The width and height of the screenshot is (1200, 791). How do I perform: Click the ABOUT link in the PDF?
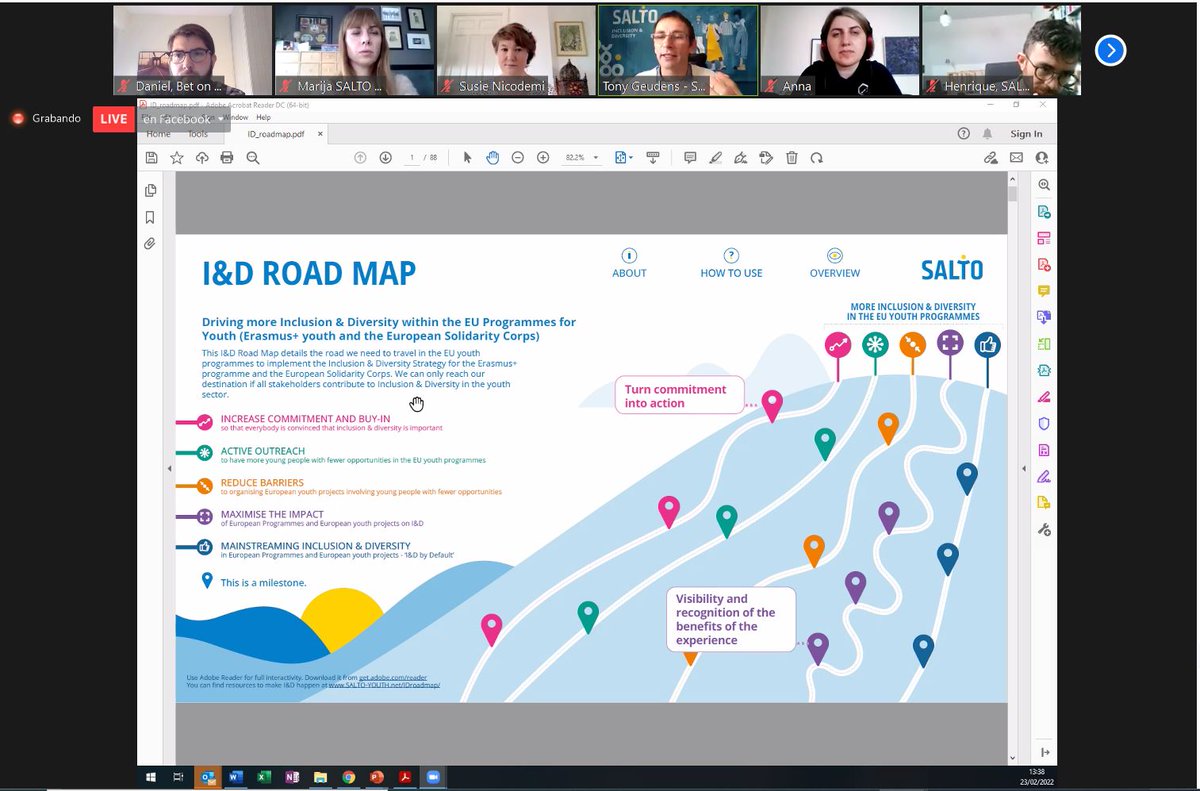tap(629, 265)
